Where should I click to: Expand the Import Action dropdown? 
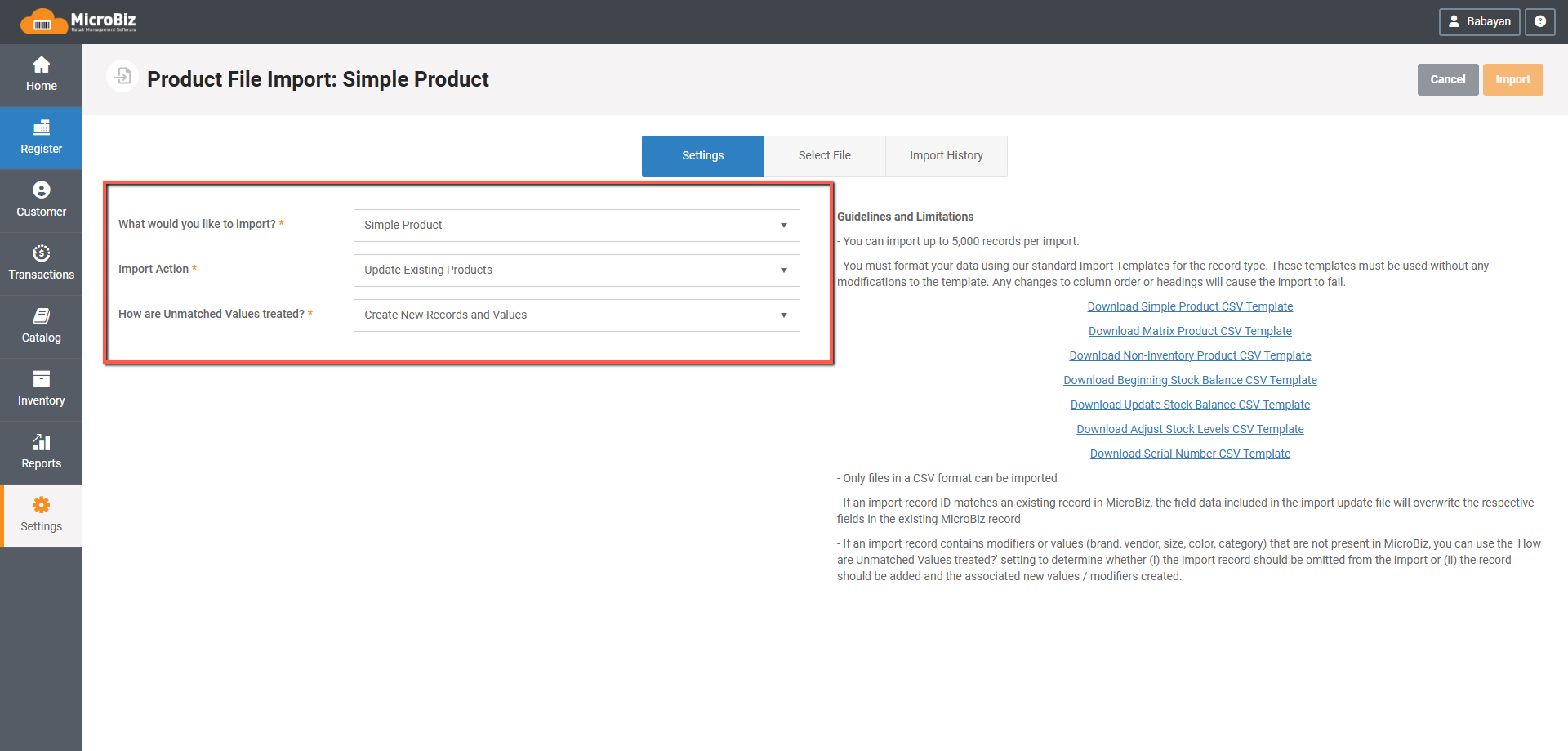[x=577, y=270]
